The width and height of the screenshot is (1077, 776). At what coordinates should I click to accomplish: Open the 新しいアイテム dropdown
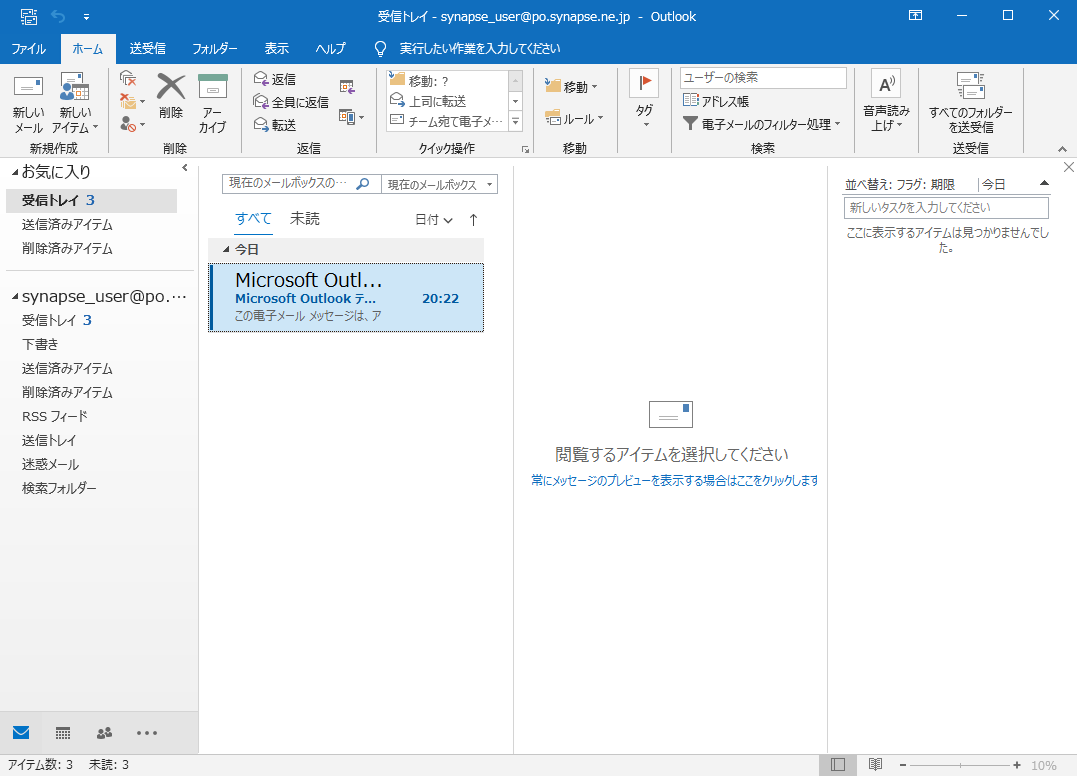pos(75,104)
